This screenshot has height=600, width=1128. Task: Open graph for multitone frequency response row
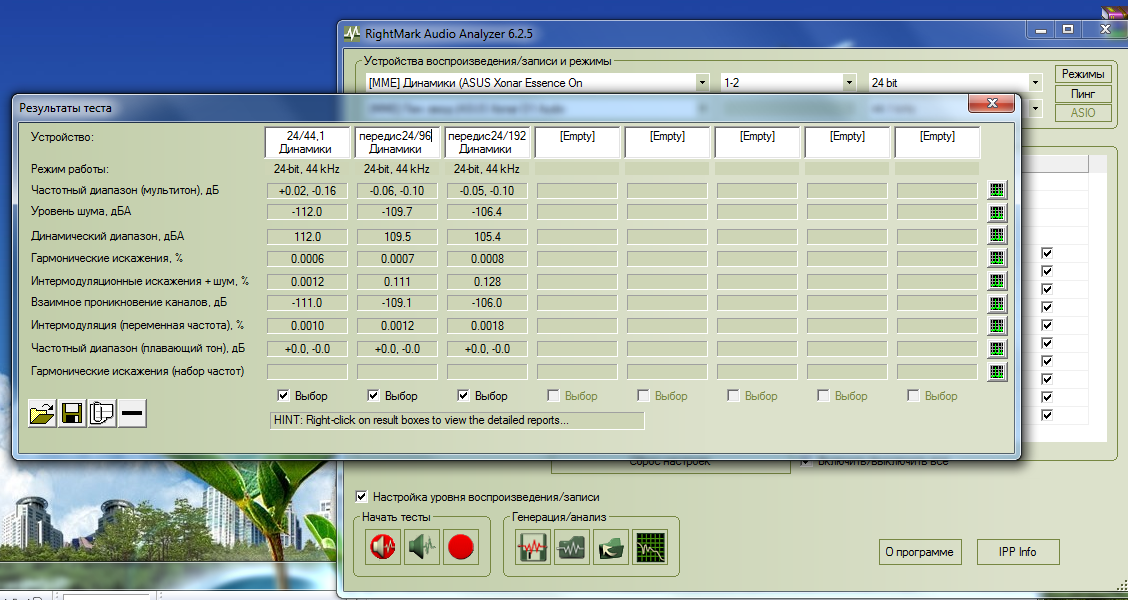(x=996, y=190)
